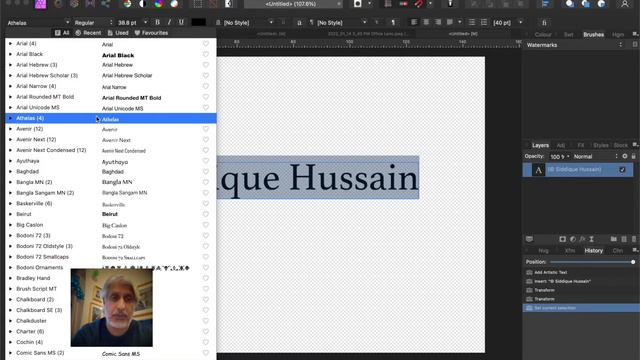
Task: Show Used fonts tab
Action: point(118,33)
